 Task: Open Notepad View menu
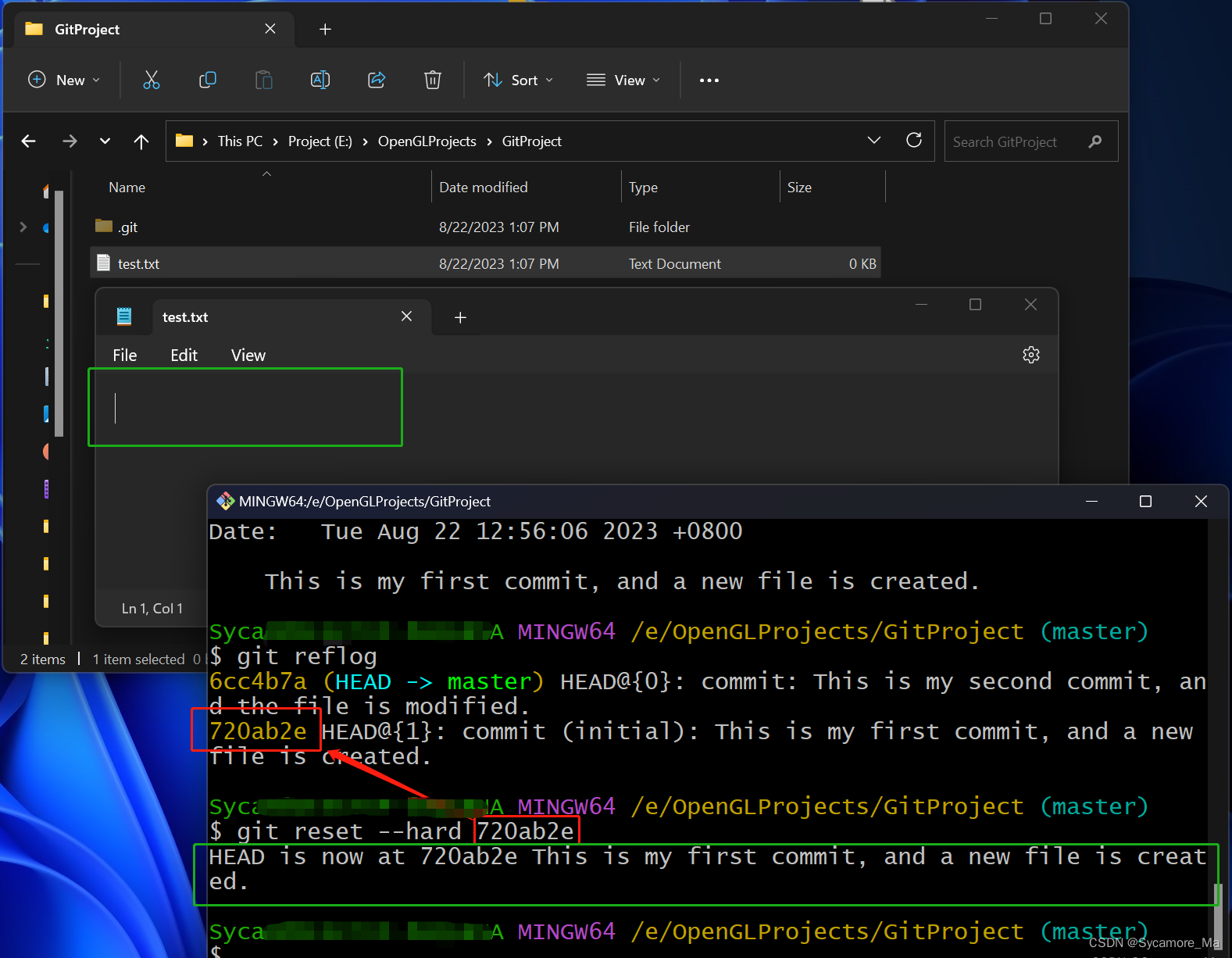(248, 356)
